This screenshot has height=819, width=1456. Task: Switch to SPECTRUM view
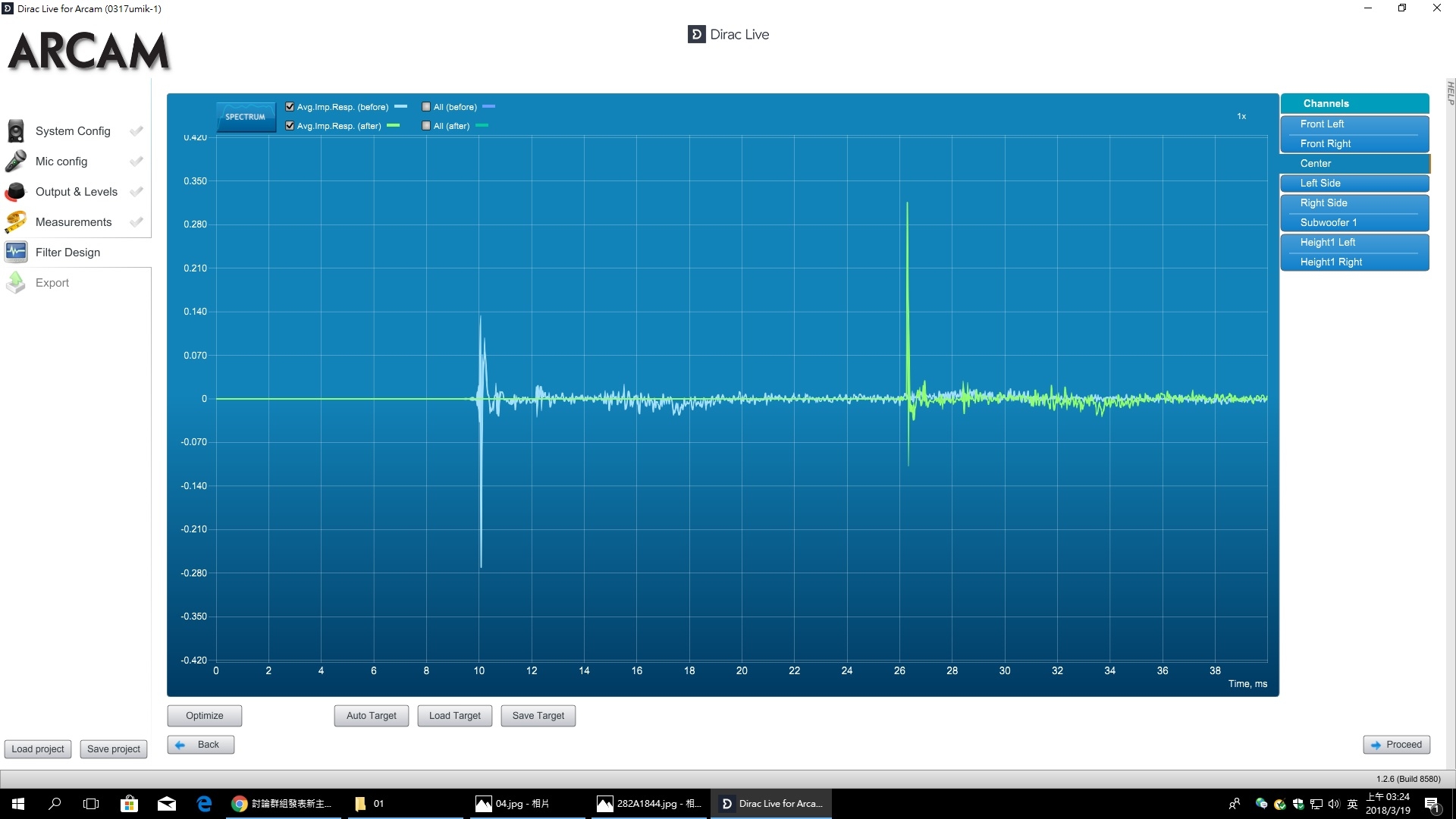pos(246,117)
